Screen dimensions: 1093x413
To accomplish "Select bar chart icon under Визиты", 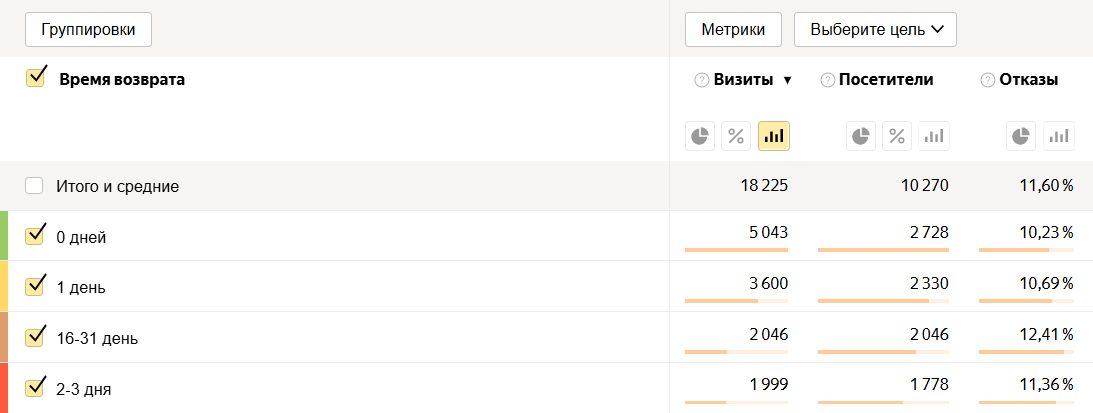I will tap(774, 136).
